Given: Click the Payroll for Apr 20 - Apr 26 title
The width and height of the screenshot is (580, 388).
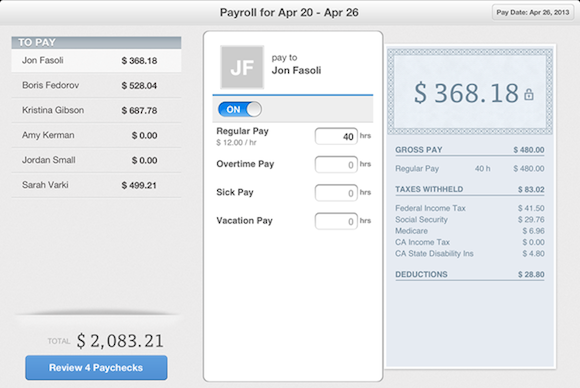Looking at the screenshot, I should coord(289,13).
